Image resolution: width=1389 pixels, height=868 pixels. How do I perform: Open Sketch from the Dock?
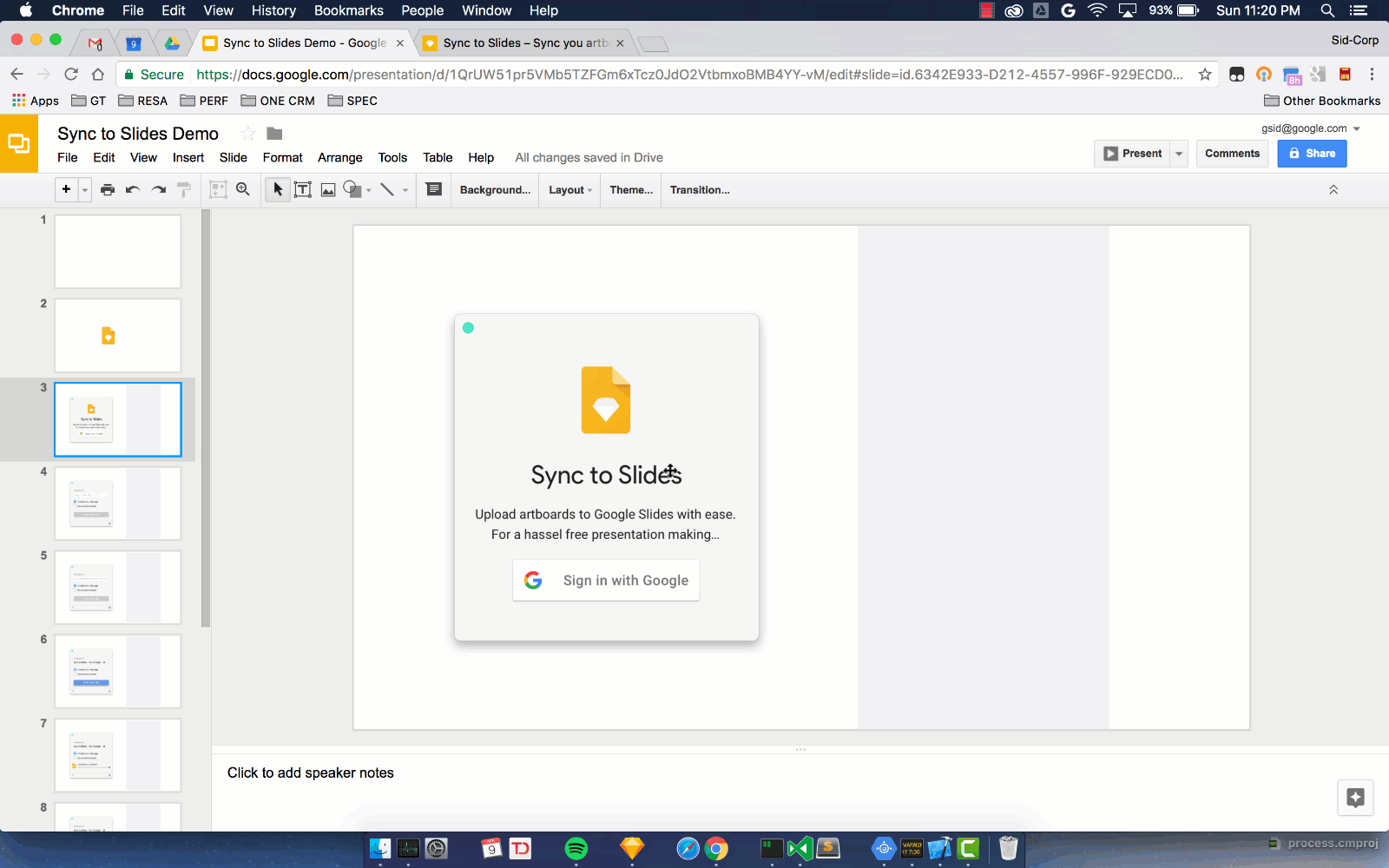[632, 848]
